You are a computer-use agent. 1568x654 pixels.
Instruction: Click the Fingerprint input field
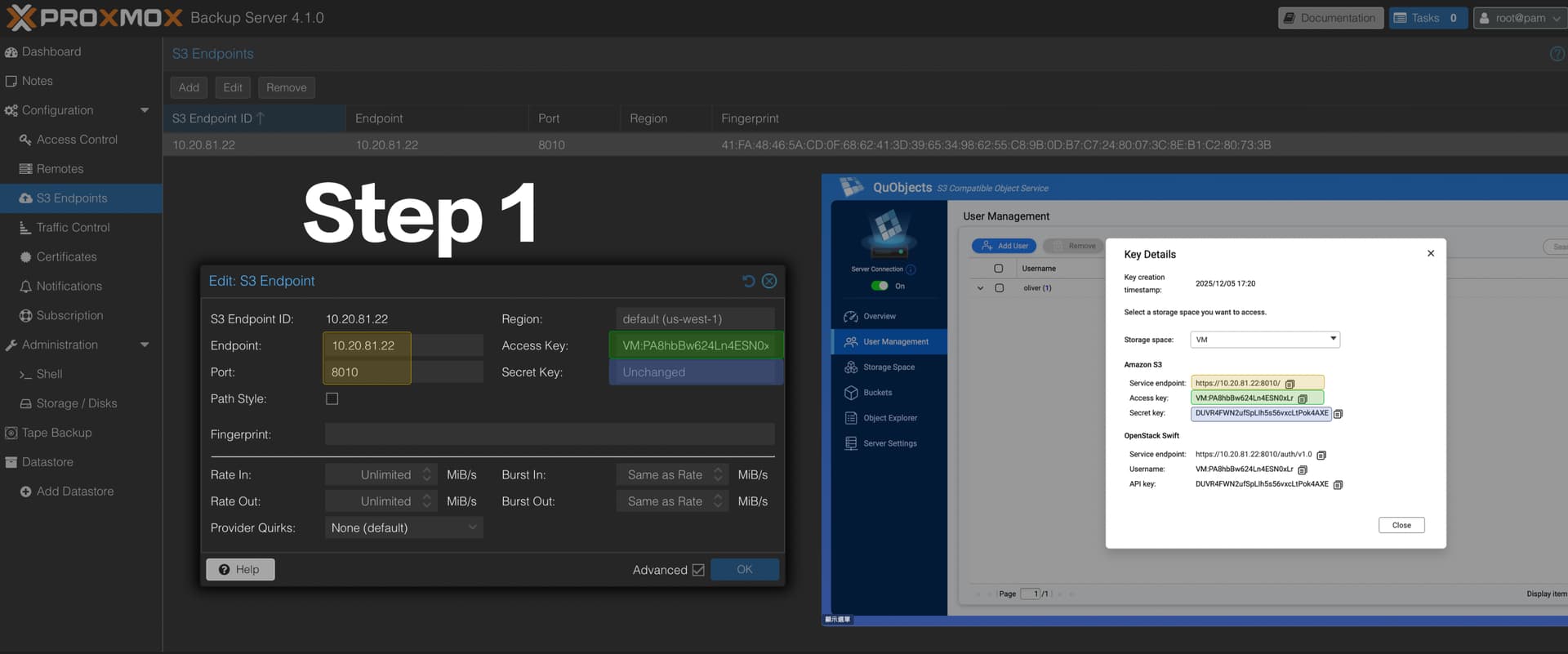[x=549, y=434]
